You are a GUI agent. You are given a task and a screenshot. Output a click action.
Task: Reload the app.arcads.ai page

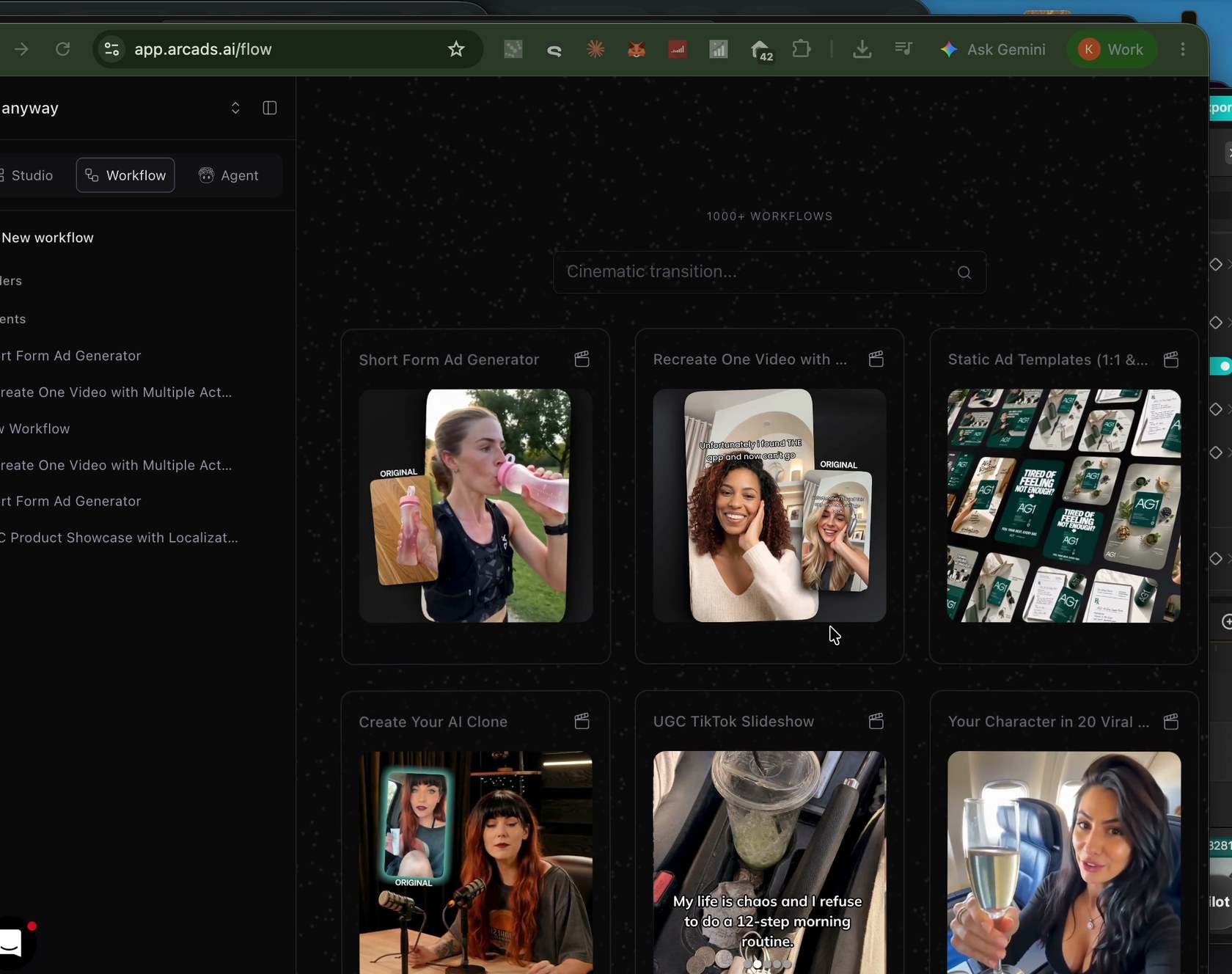tap(63, 49)
